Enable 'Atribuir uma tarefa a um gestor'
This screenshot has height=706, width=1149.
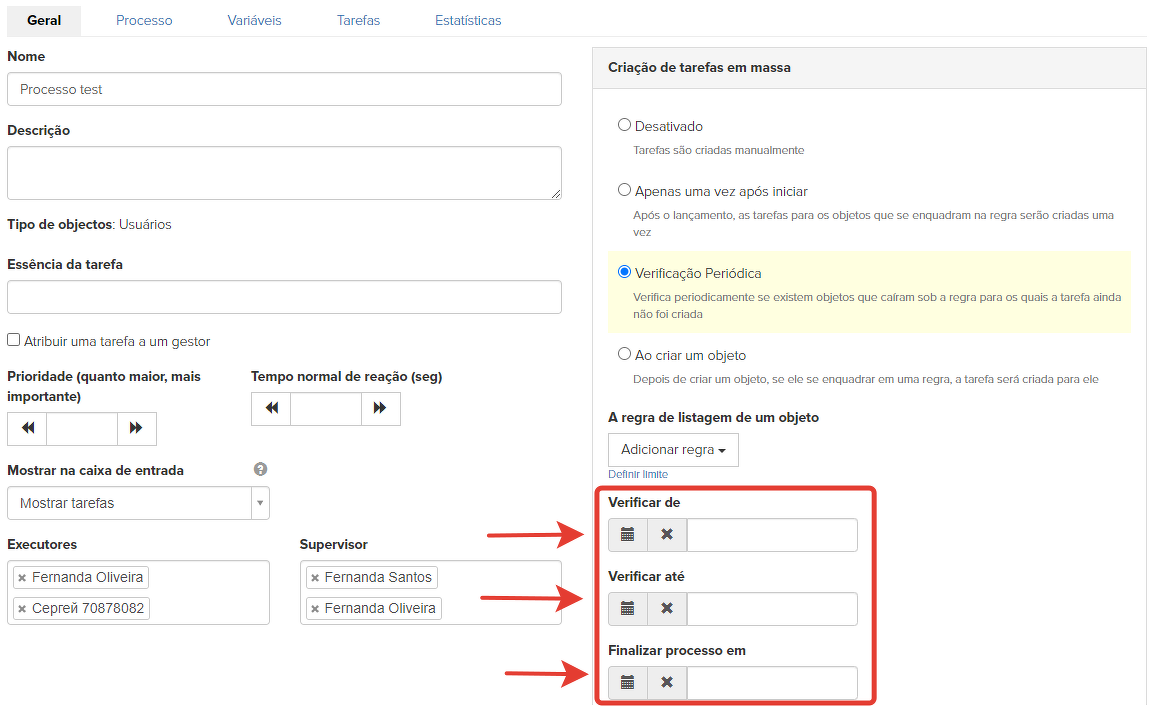pos(14,341)
